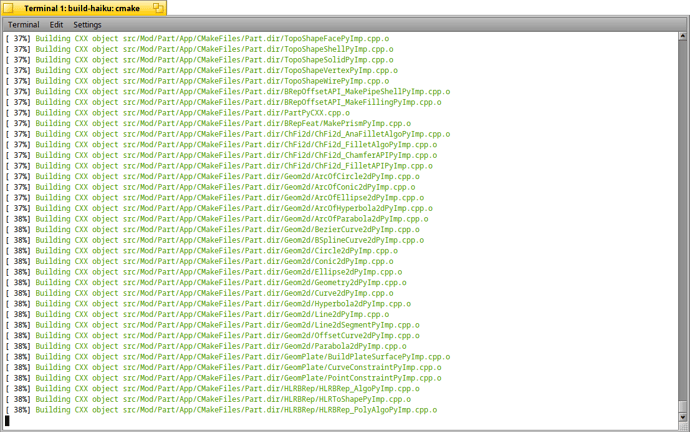Open the Settings menu
690x432 pixels.
tap(87, 25)
